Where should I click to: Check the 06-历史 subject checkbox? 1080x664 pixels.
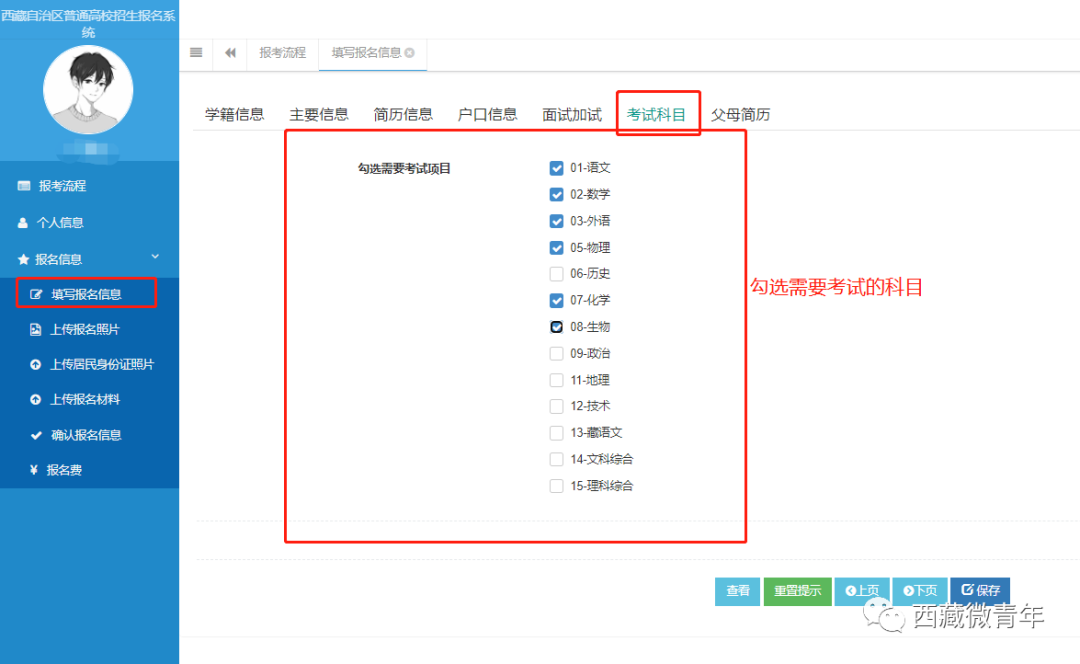pyautogui.click(x=557, y=274)
